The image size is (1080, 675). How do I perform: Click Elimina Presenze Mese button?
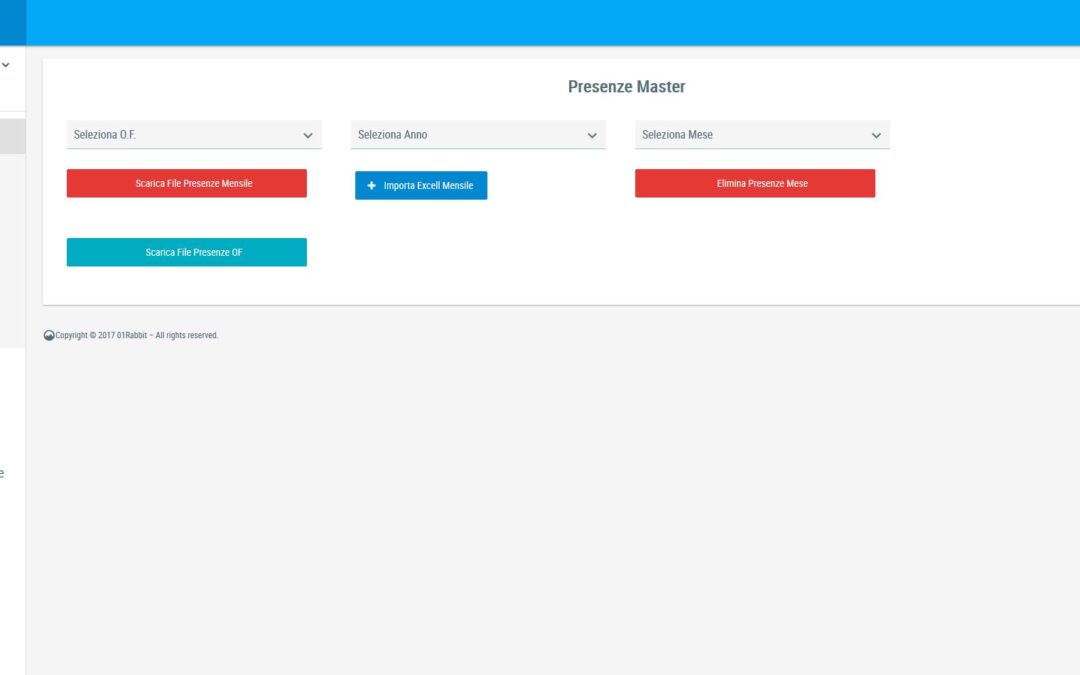[755, 183]
